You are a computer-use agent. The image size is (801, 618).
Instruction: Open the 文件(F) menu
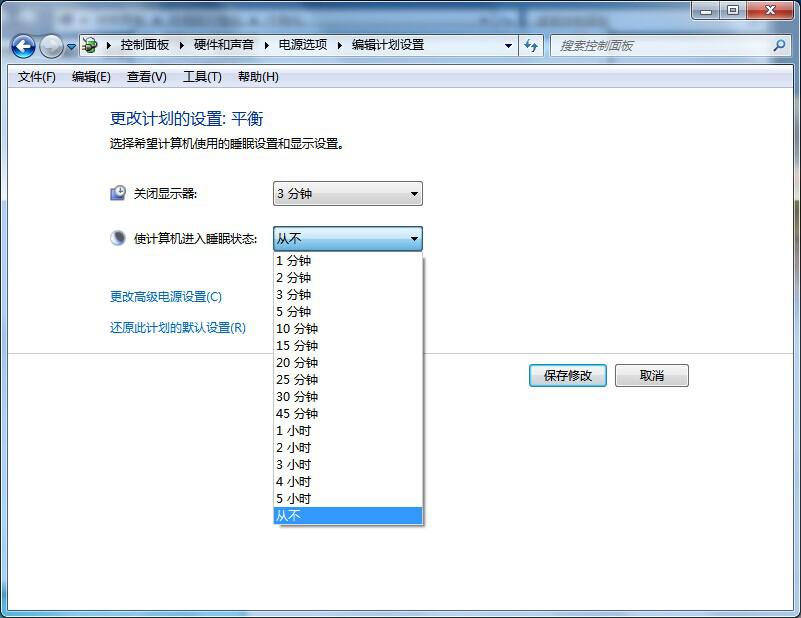pyautogui.click(x=37, y=77)
